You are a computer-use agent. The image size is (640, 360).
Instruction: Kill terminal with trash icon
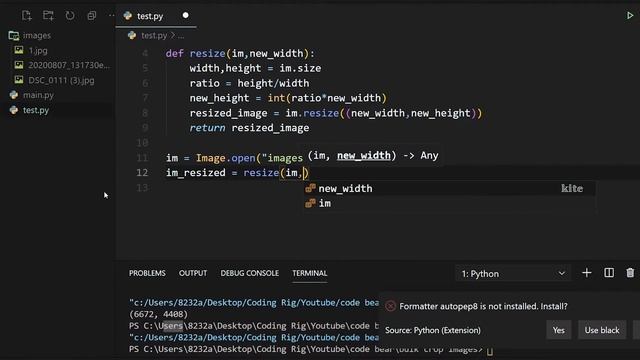(630, 273)
